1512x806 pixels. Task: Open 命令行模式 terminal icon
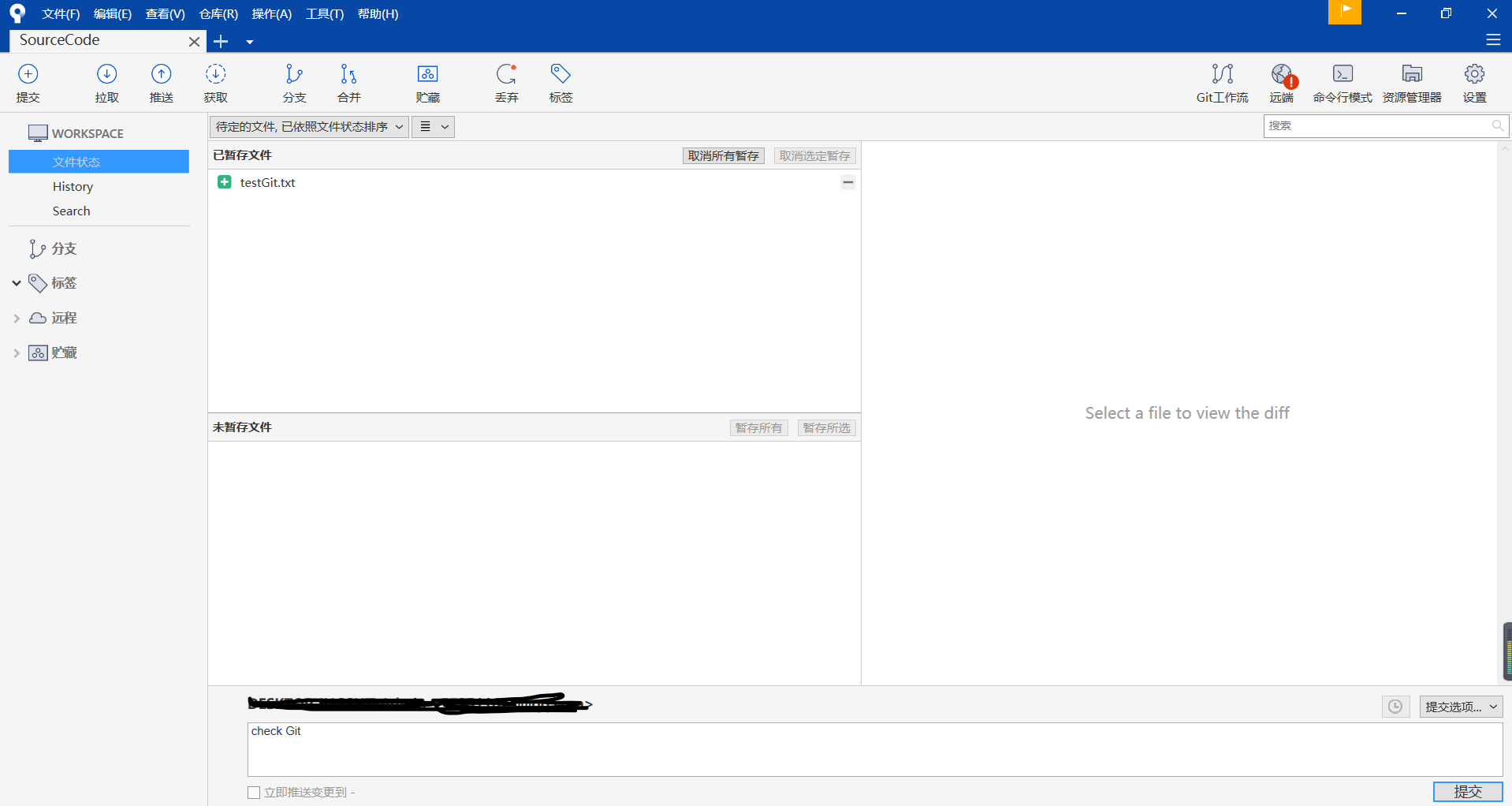[1343, 83]
